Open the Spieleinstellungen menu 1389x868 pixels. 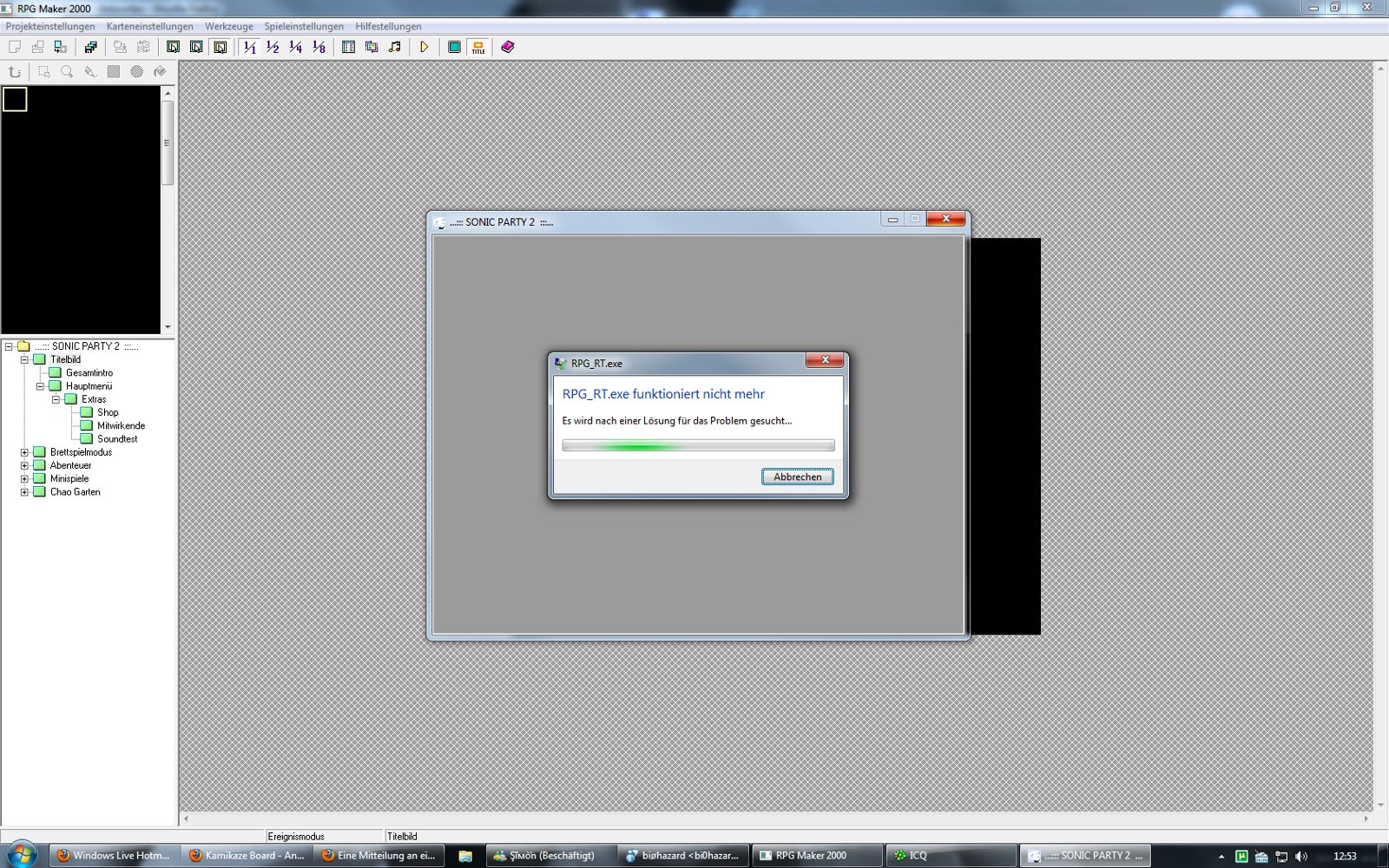tap(304, 26)
